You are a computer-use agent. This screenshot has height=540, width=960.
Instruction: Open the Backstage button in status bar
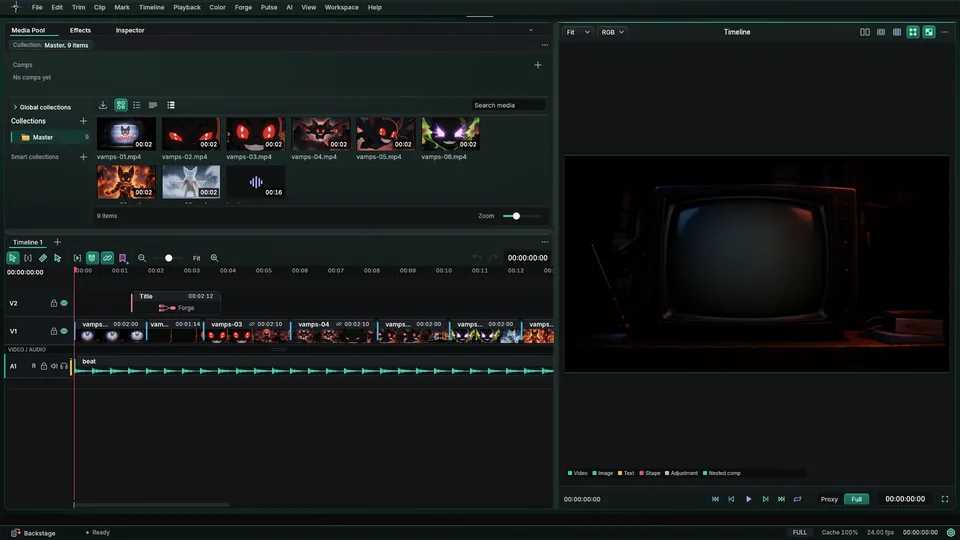[34, 533]
